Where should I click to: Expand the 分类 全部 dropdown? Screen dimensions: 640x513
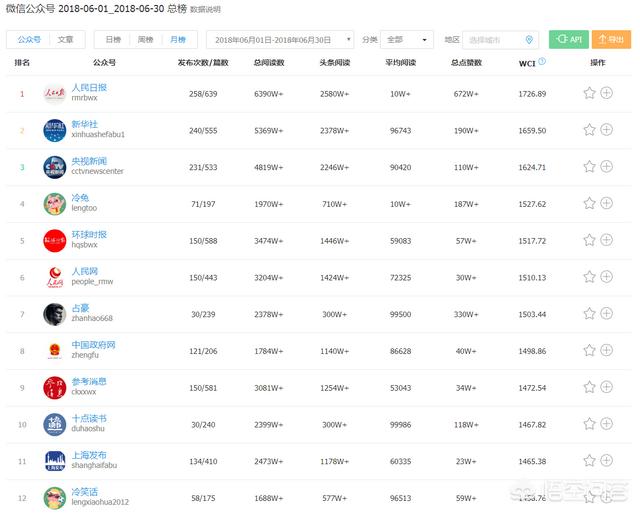408,40
